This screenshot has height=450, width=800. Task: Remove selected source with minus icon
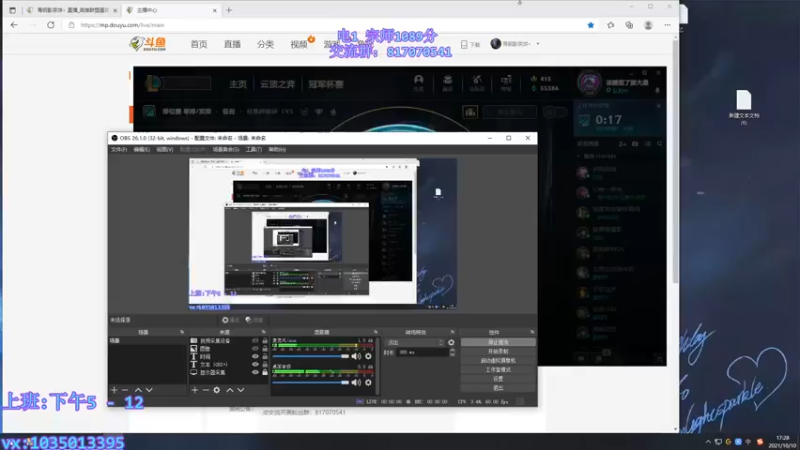tap(206, 390)
